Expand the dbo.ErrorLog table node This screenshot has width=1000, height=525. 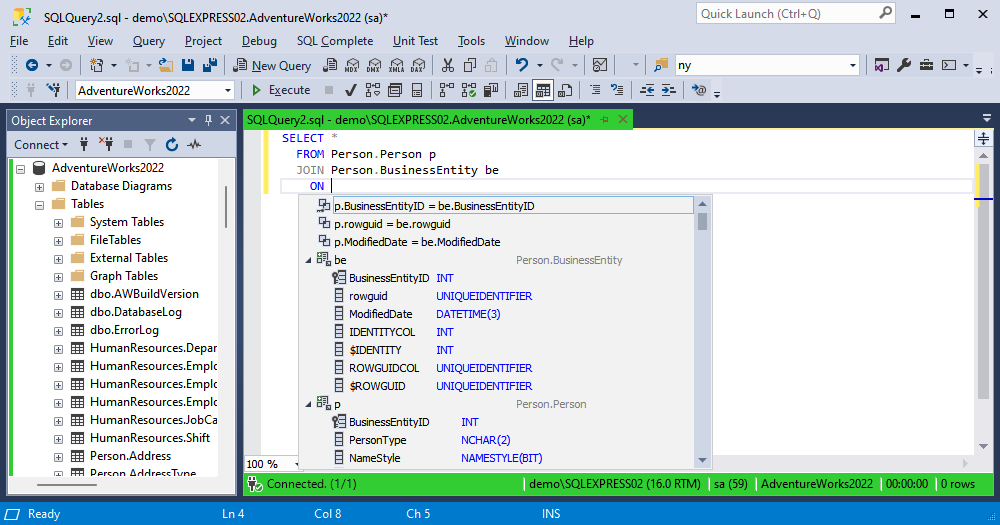[58, 331]
